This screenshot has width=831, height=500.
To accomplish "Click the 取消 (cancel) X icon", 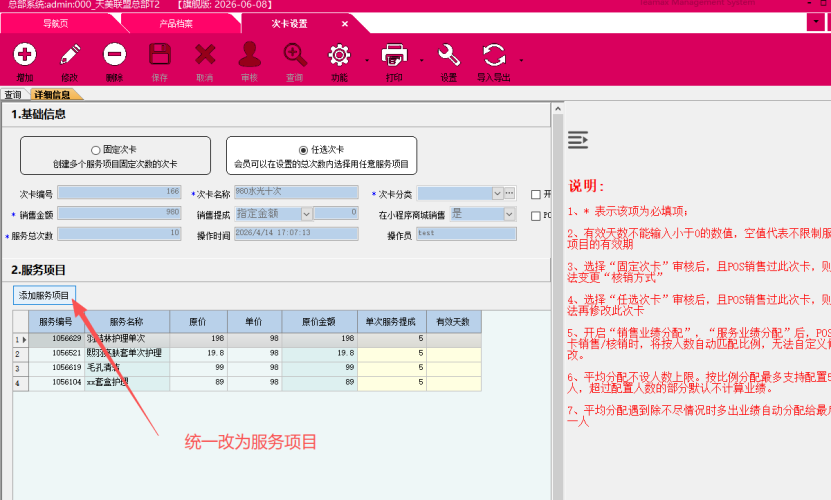I will pyautogui.click(x=205, y=55).
